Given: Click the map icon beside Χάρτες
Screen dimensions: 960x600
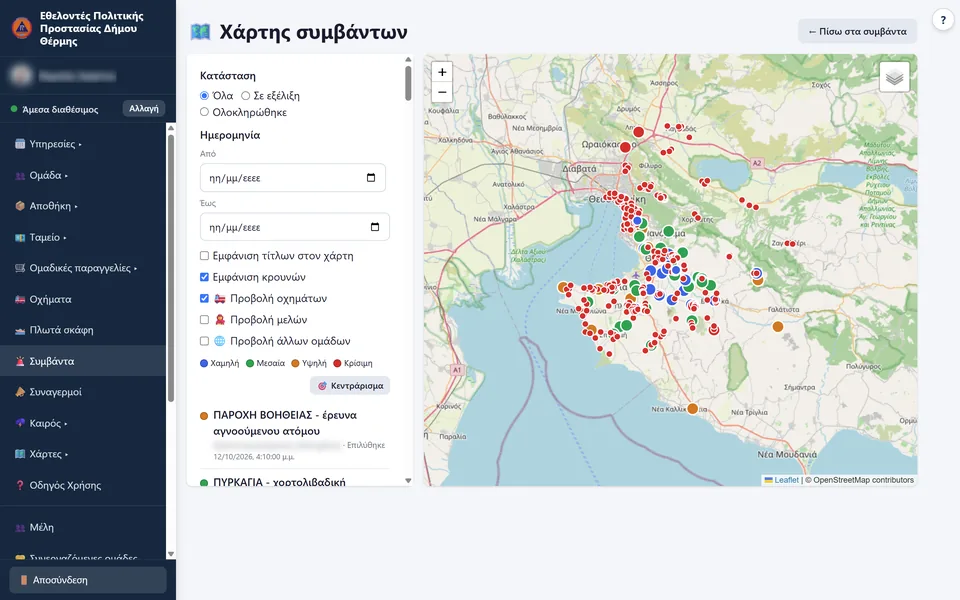Looking at the screenshot, I should (x=20, y=454).
